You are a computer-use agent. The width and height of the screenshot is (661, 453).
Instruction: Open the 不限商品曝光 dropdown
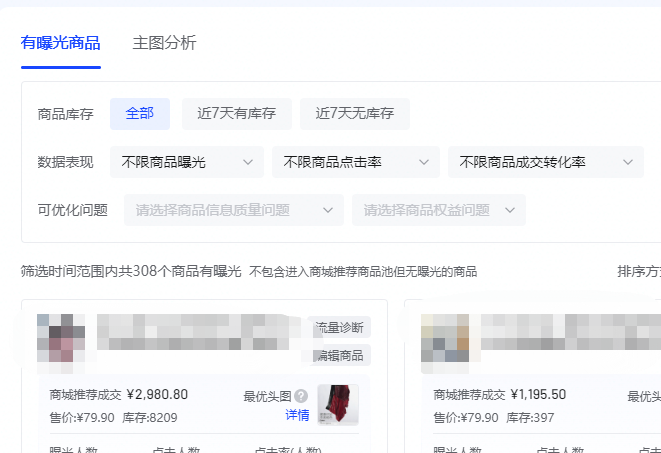tap(187, 162)
